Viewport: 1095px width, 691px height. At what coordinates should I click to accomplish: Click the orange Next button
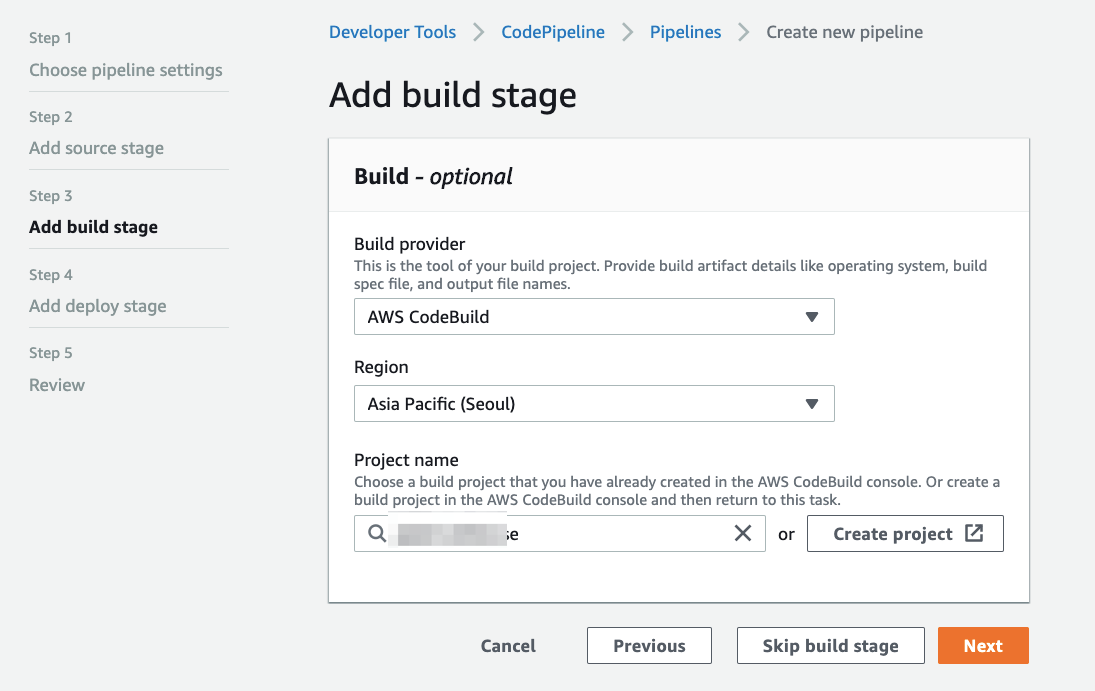(x=982, y=646)
